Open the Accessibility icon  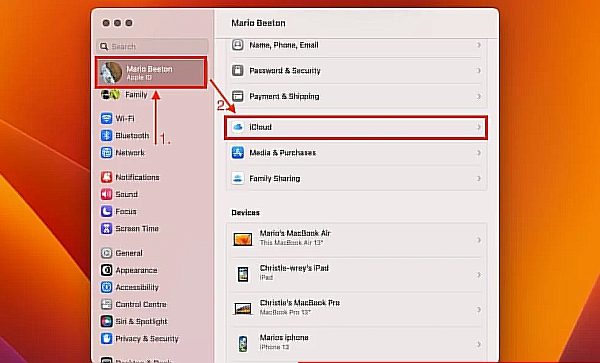tap(106, 287)
